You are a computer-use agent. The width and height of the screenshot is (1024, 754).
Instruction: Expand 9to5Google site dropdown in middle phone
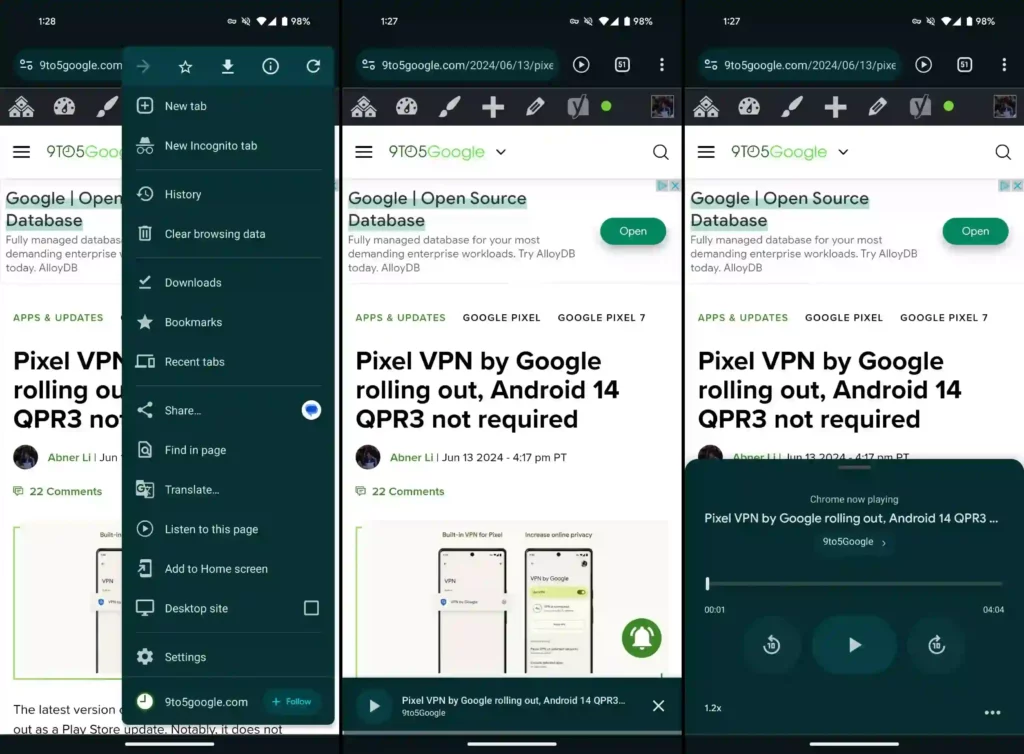click(501, 152)
